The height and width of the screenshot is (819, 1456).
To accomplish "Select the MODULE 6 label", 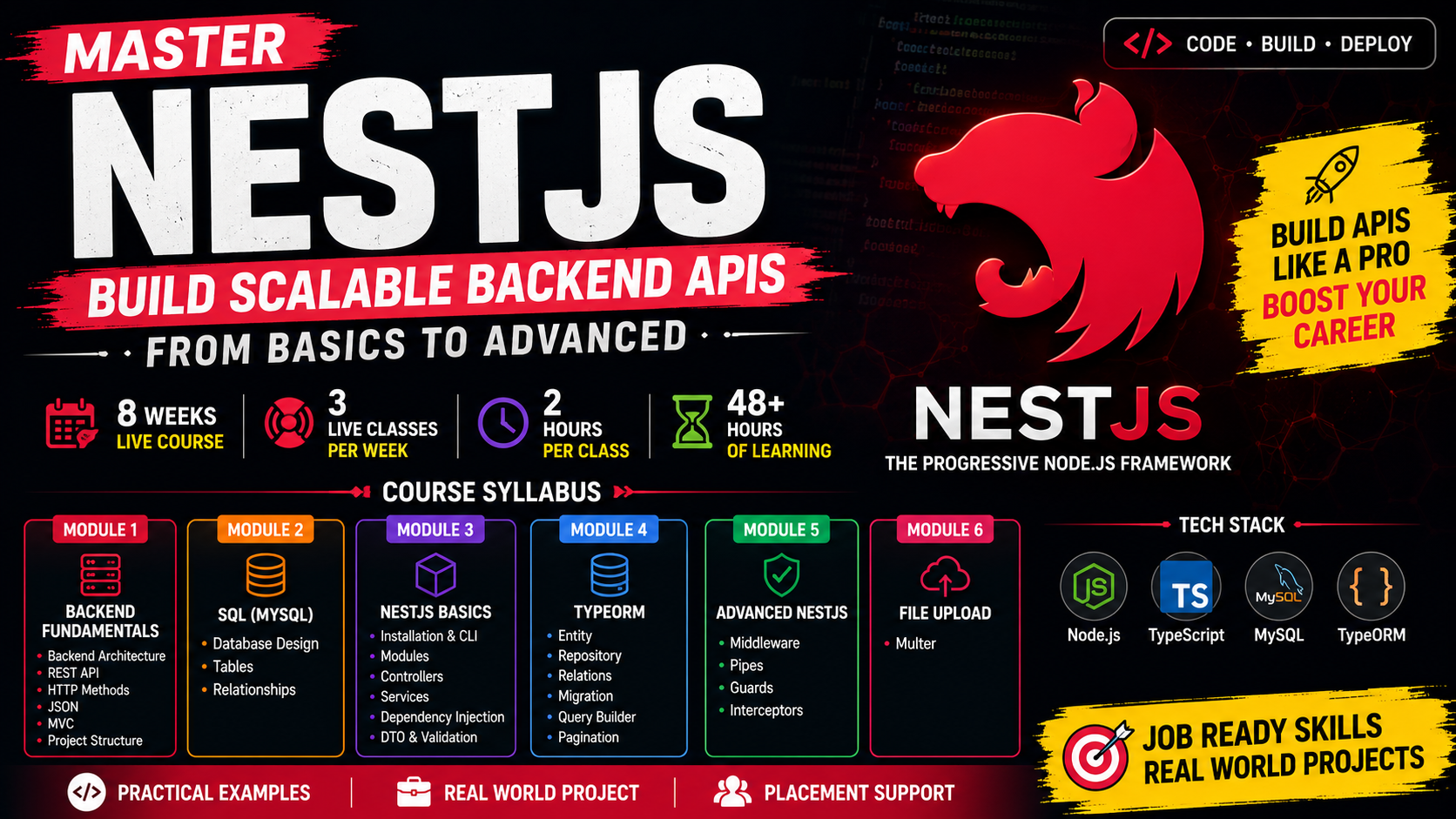I will [x=945, y=530].
